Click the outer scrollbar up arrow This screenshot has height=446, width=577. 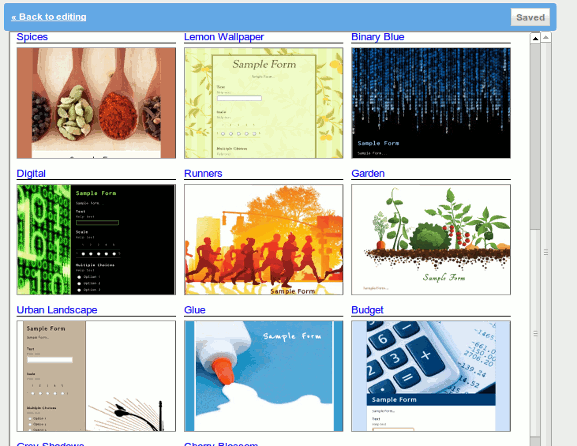(x=546, y=38)
